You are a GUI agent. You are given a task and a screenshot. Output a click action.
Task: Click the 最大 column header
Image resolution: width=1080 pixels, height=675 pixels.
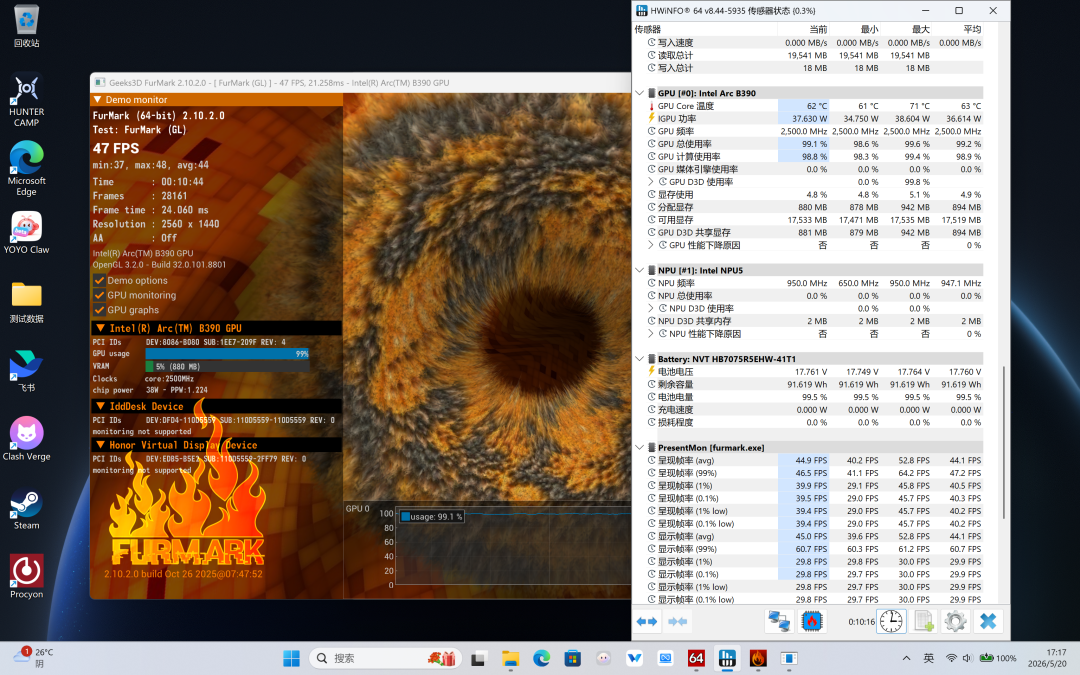pos(906,29)
